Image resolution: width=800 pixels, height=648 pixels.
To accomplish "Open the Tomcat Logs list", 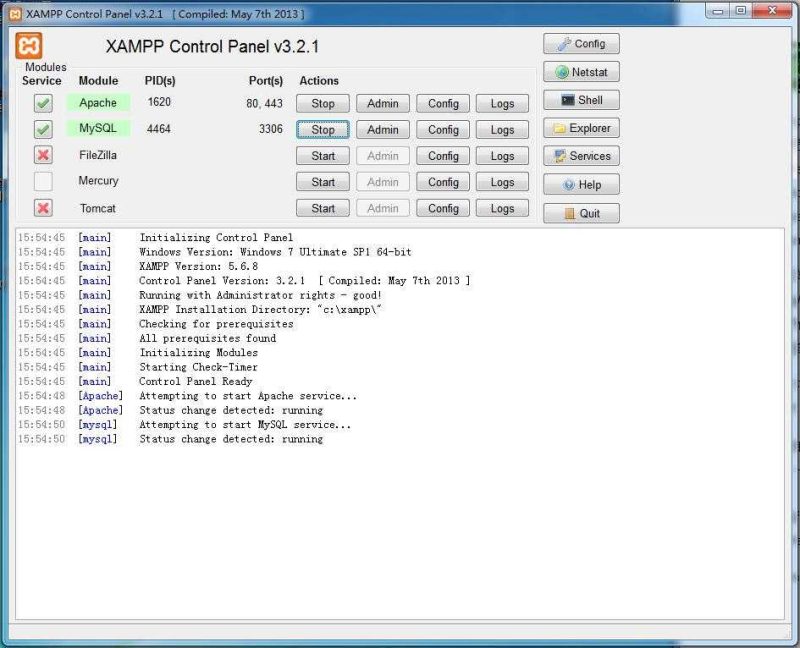I will tap(502, 209).
